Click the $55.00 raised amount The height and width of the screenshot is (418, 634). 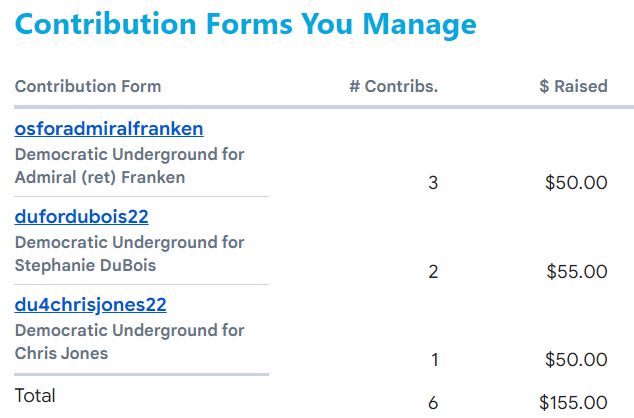(577, 271)
